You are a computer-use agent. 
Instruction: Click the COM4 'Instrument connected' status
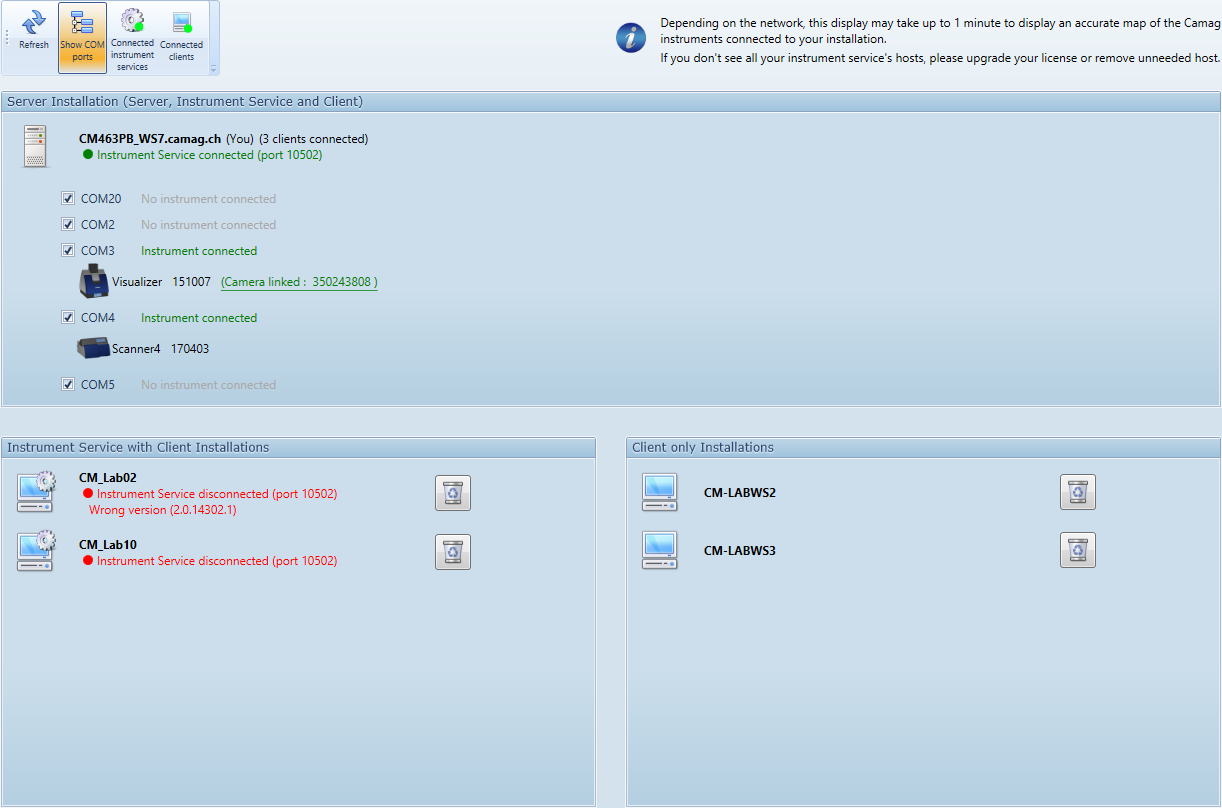point(199,318)
